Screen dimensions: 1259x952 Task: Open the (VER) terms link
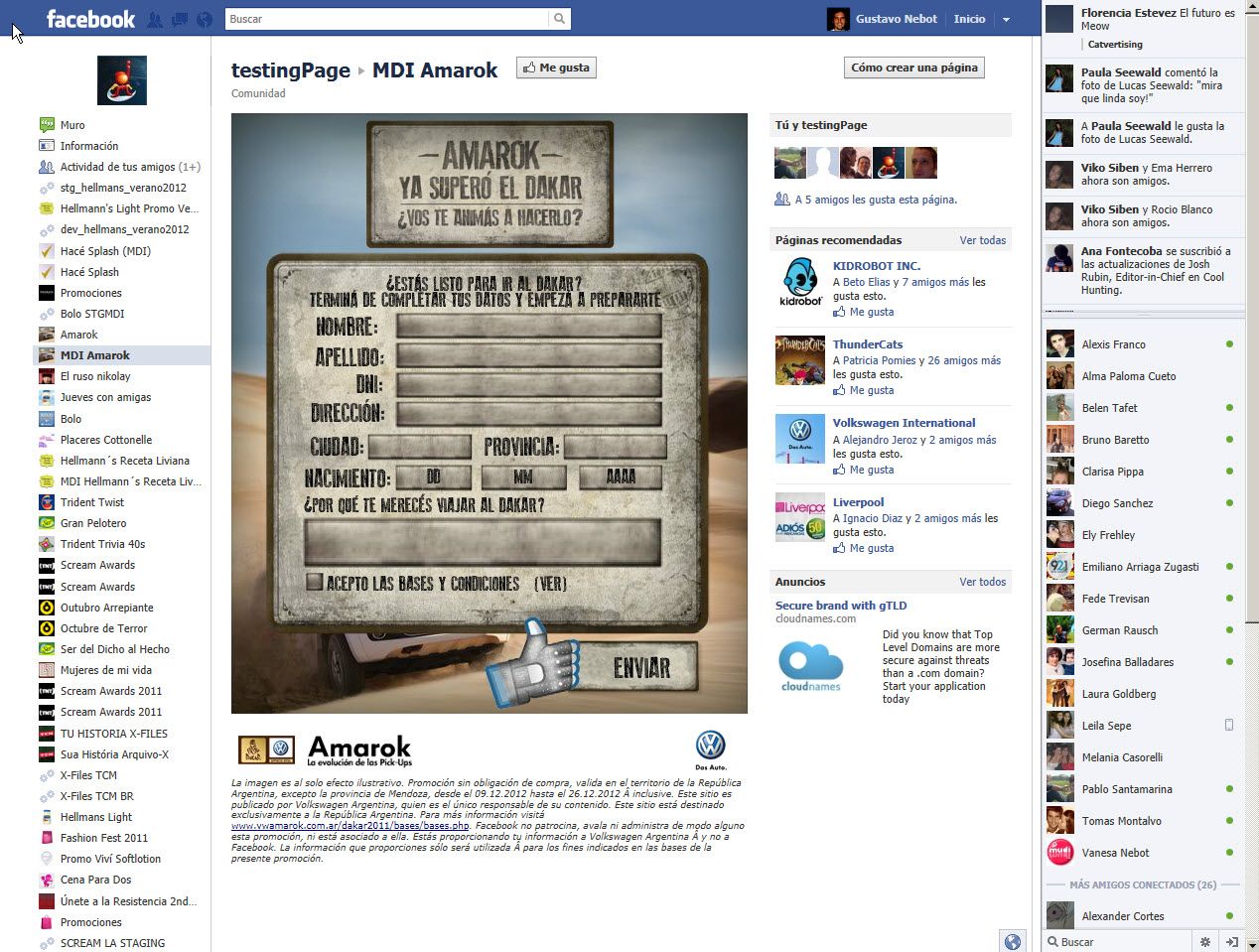click(550, 584)
